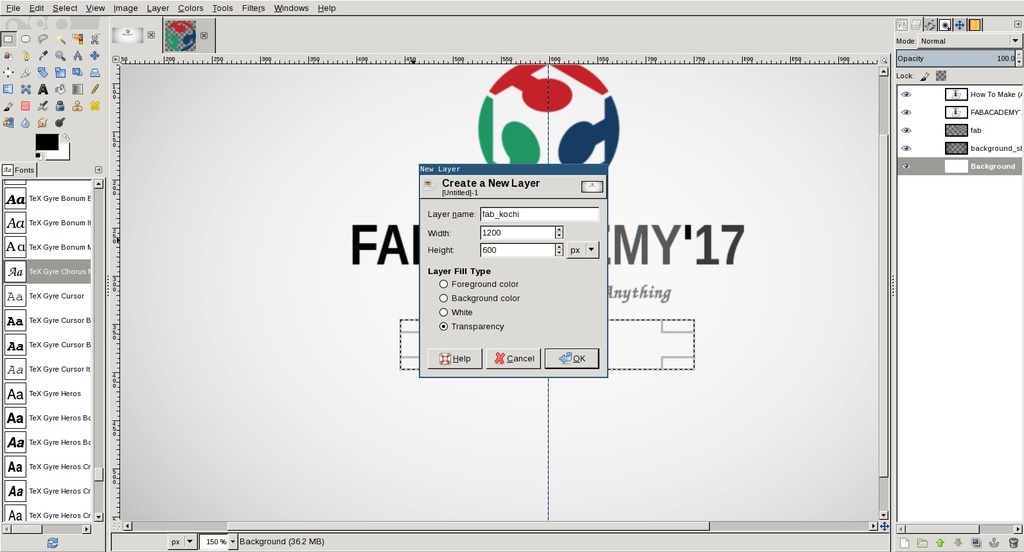Delete layer with trash icon
The image size is (1024, 552).
(1013, 543)
